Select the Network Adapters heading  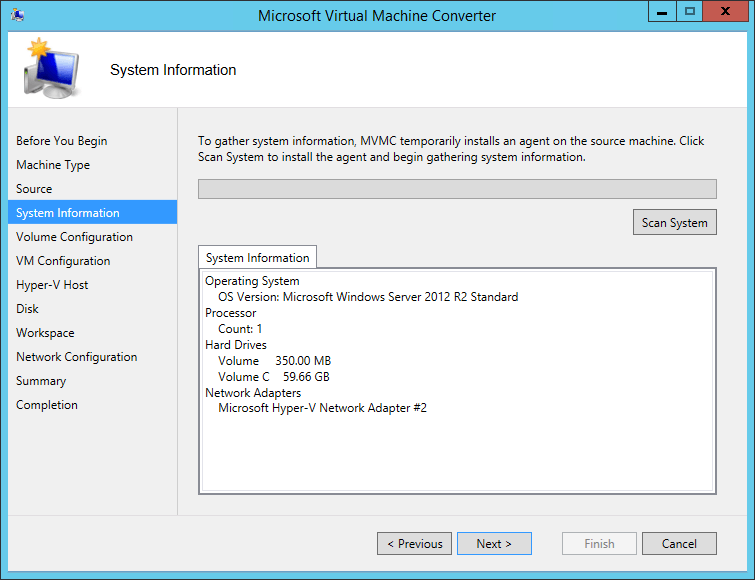pyautogui.click(x=253, y=393)
